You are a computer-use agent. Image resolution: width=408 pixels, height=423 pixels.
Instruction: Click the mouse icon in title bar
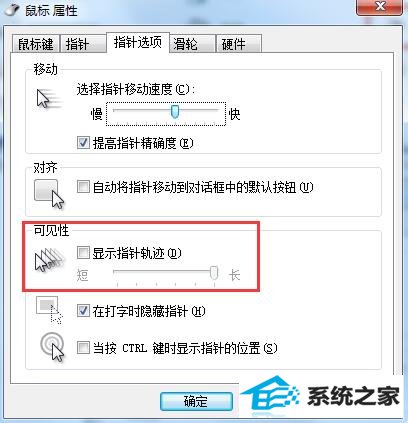[12, 10]
